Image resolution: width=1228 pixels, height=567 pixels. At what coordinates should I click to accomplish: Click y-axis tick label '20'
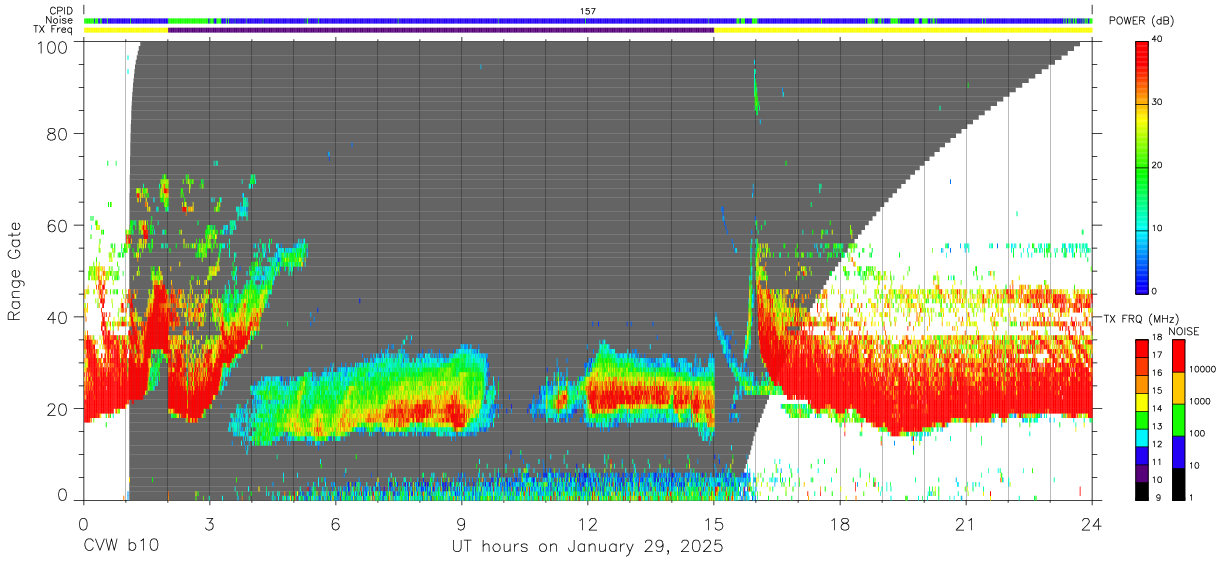pyautogui.click(x=57, y=409)
